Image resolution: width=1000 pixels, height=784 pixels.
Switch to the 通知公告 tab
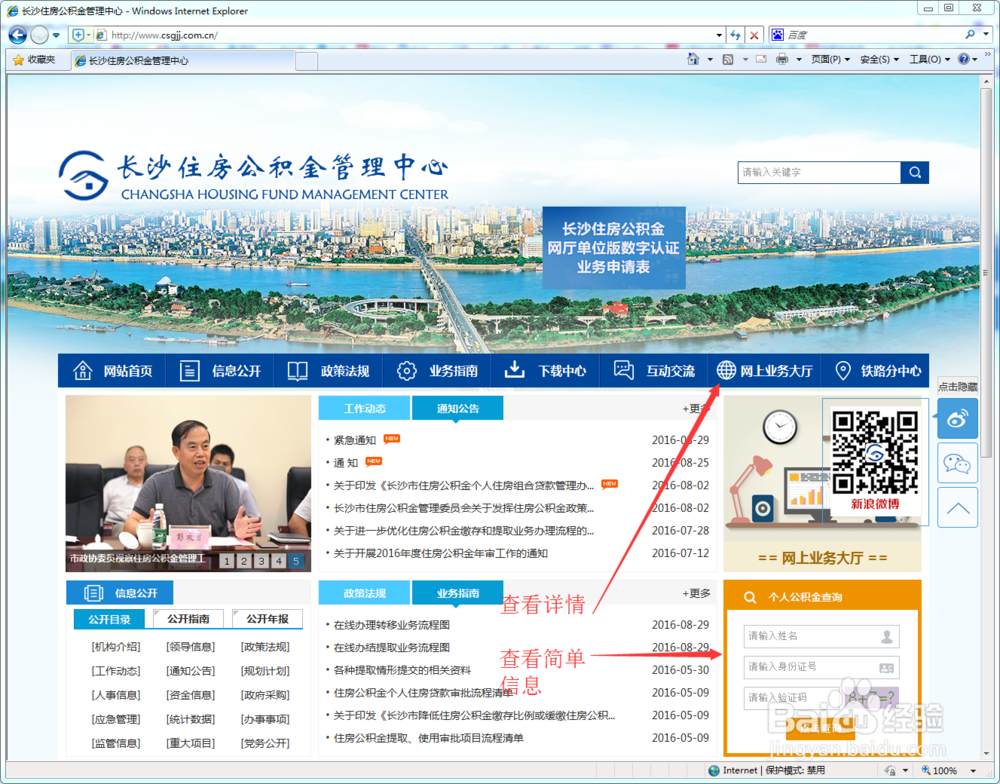click(457, 408)
